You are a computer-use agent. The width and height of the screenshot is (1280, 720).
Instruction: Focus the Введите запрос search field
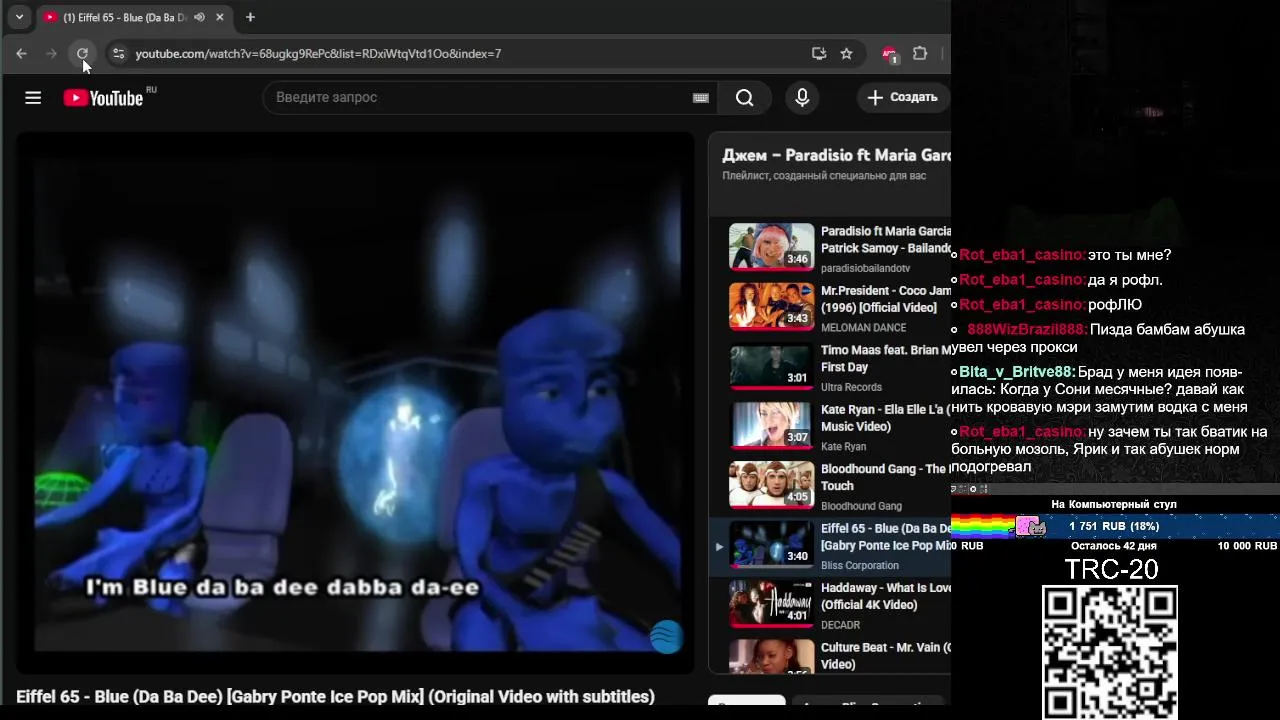click(480, 97)
